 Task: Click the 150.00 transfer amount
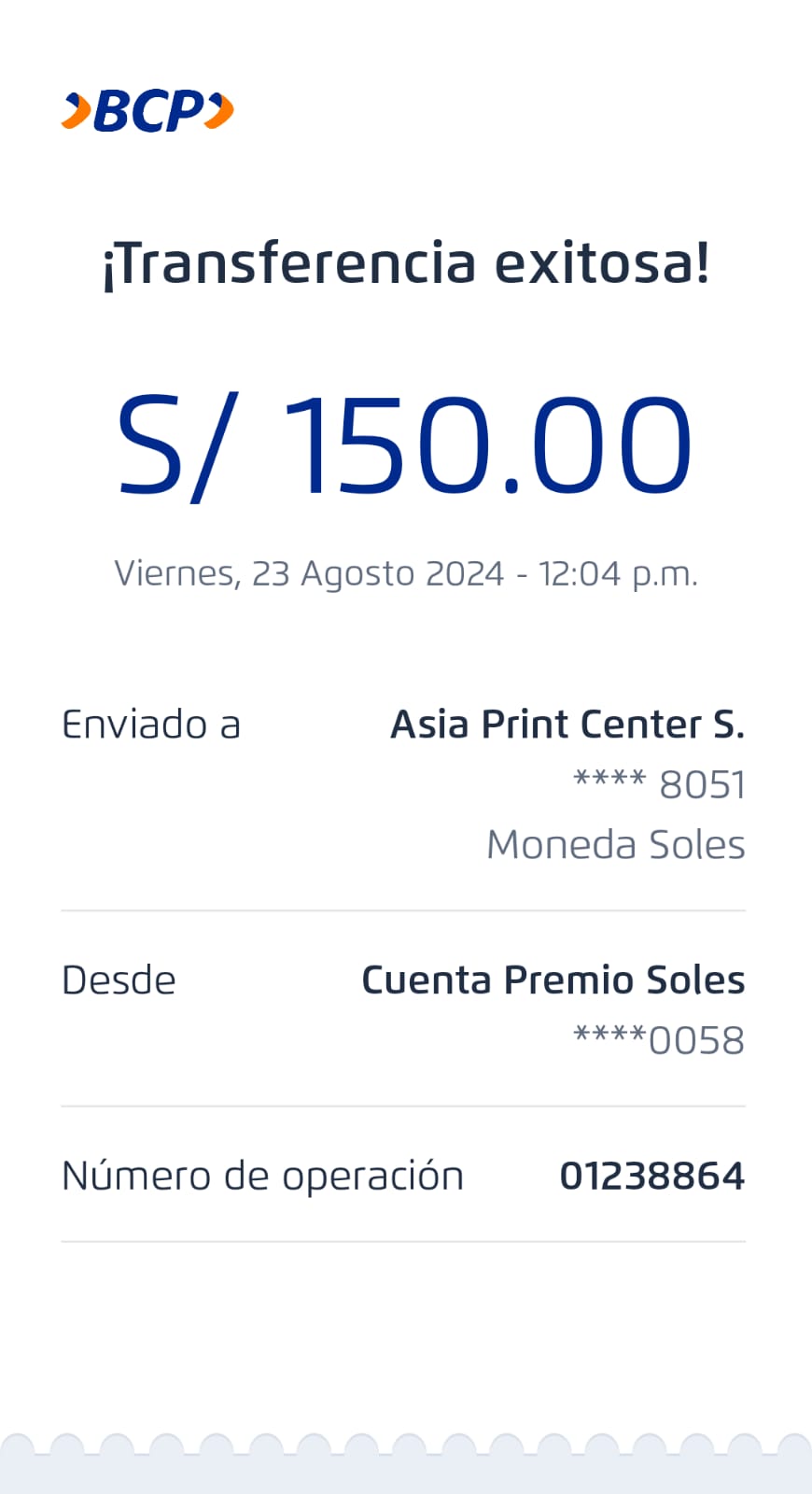487,444
